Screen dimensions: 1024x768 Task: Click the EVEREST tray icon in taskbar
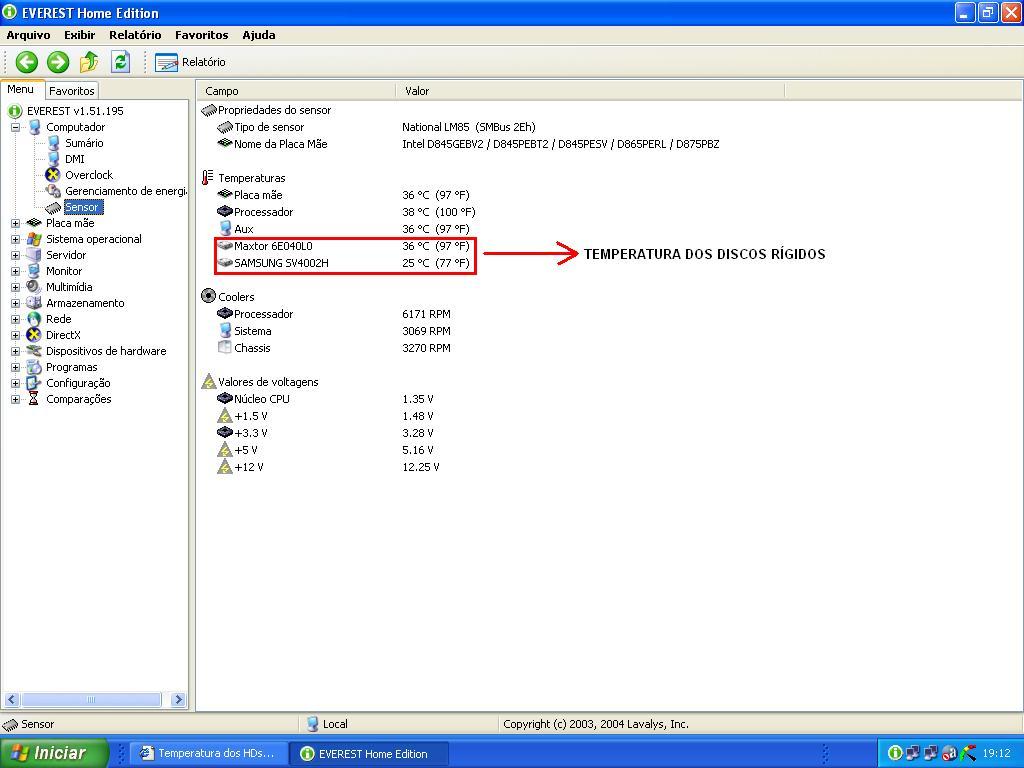click(x=895, y=754)
